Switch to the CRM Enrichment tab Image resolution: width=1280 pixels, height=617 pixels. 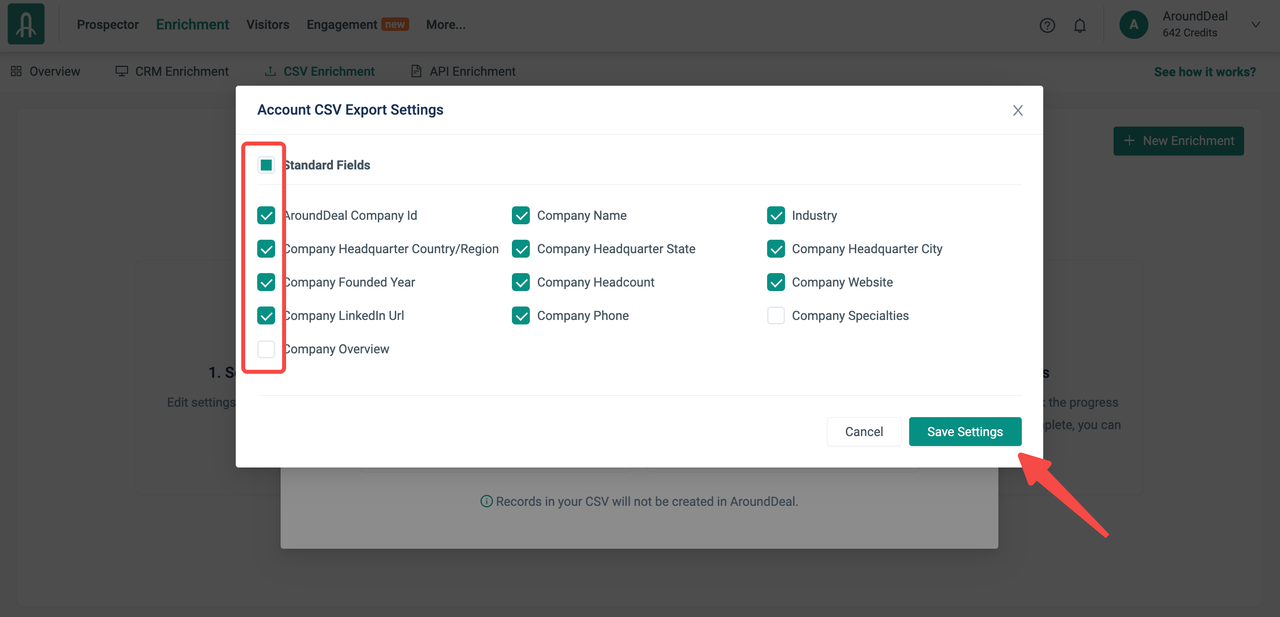point(172,72)
